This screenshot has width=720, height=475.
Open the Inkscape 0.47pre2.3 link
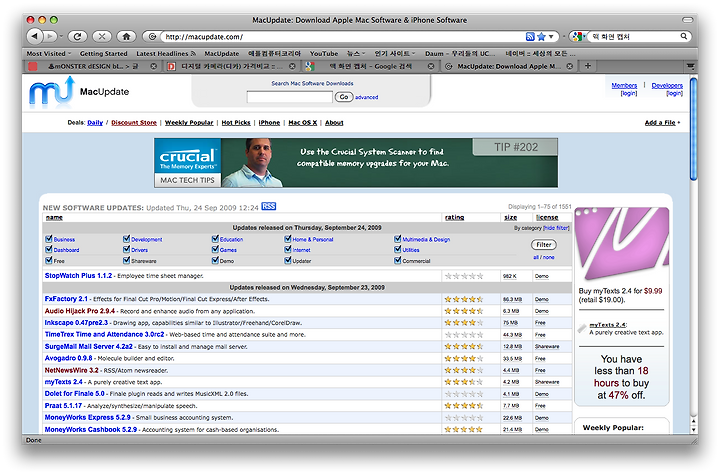[76, 322]
